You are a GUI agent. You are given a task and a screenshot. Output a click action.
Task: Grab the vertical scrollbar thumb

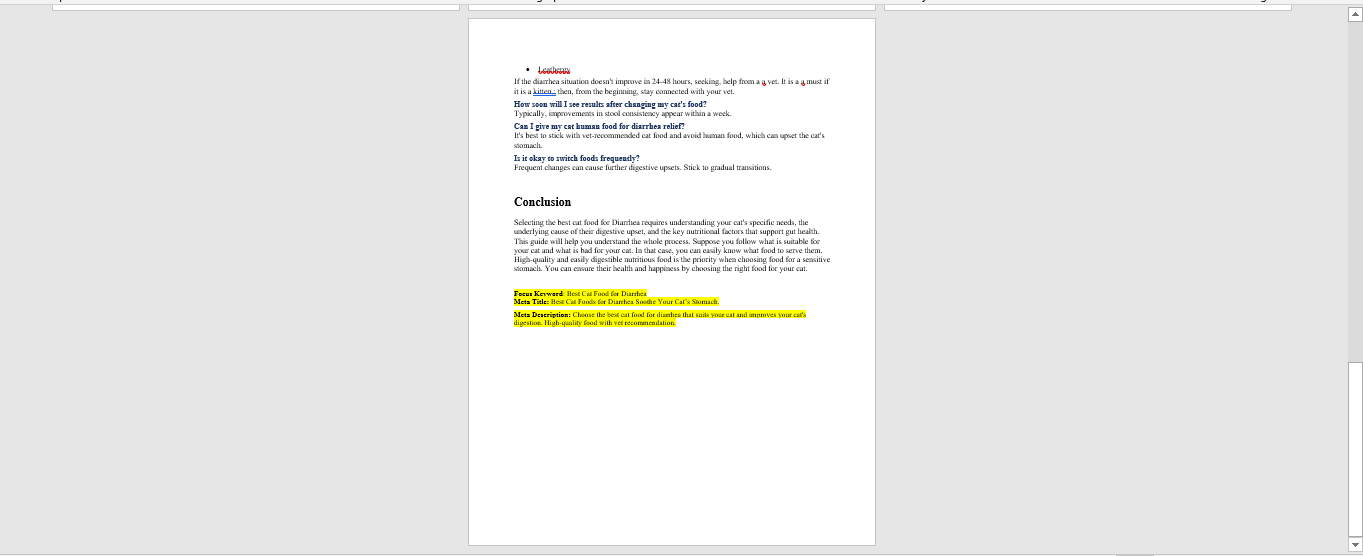click(1355, 448)
